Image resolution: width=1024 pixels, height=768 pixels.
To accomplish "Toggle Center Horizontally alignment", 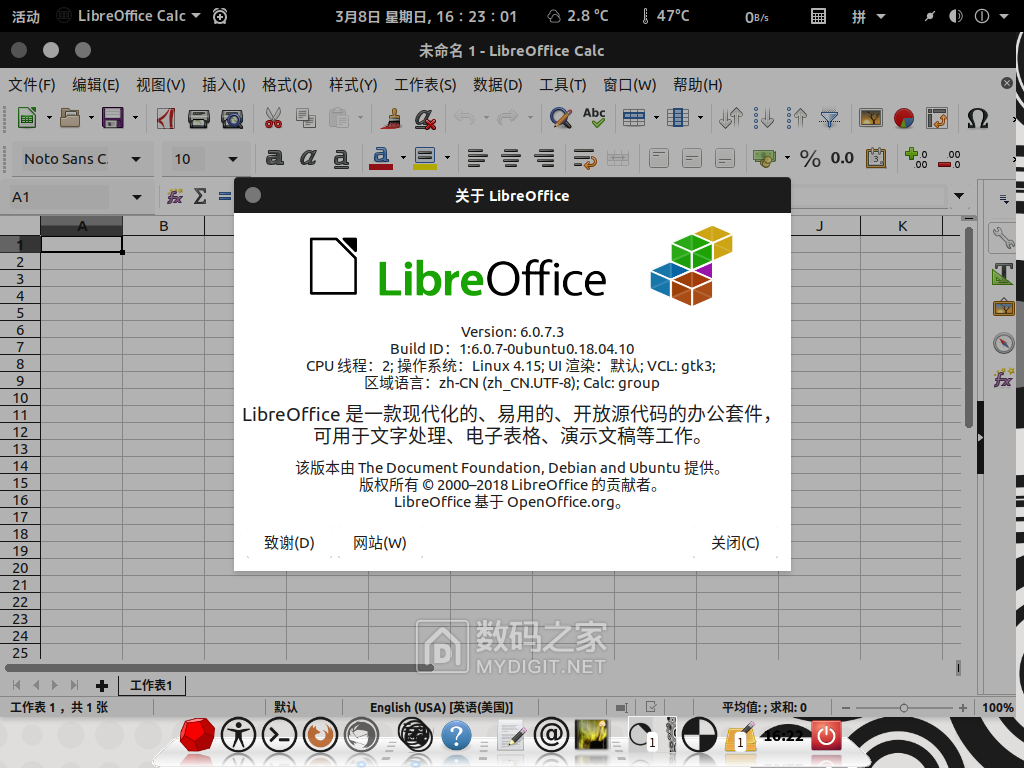I will (511, 157).
